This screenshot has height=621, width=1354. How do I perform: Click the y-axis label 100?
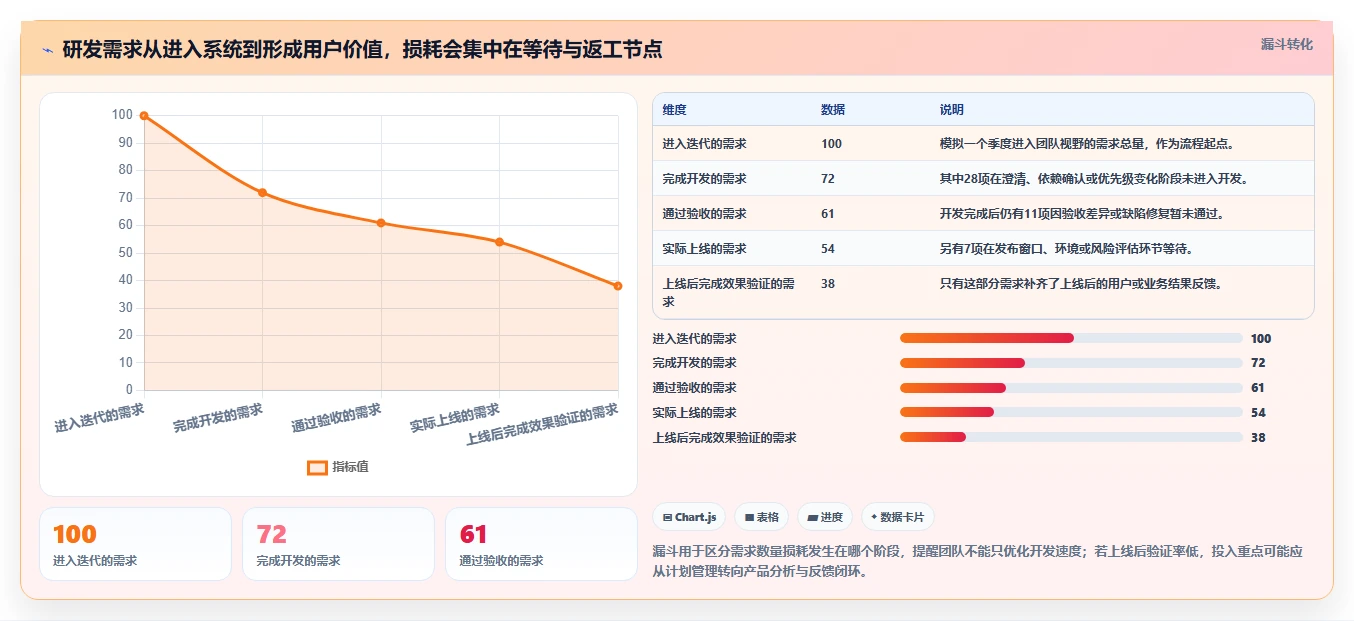(122, 115)
